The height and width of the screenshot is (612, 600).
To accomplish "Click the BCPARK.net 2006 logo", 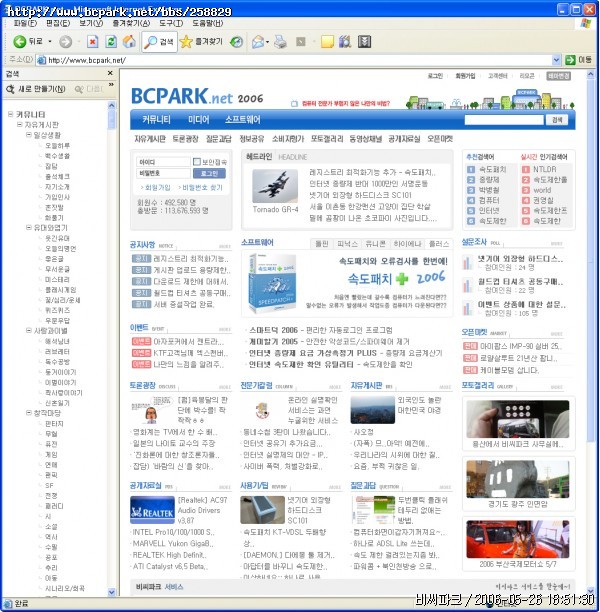I will point(197,96).
